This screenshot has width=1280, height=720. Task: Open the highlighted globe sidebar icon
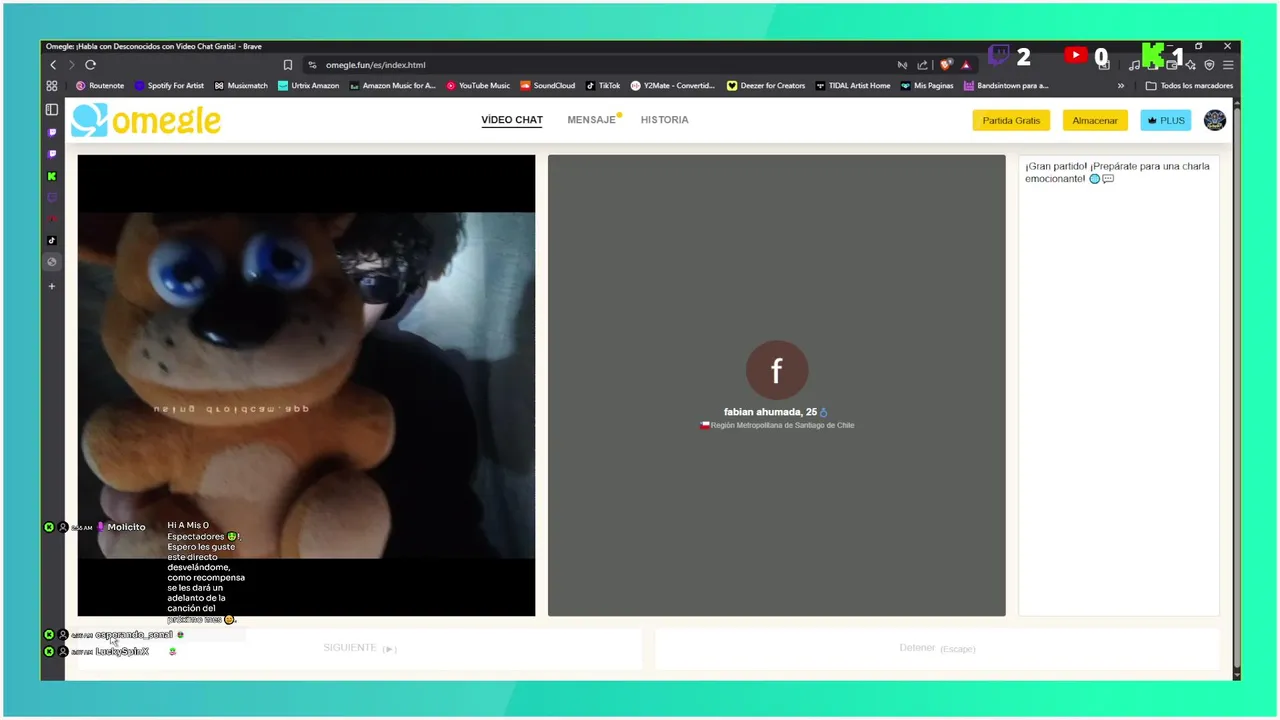(x=52, y=262)
